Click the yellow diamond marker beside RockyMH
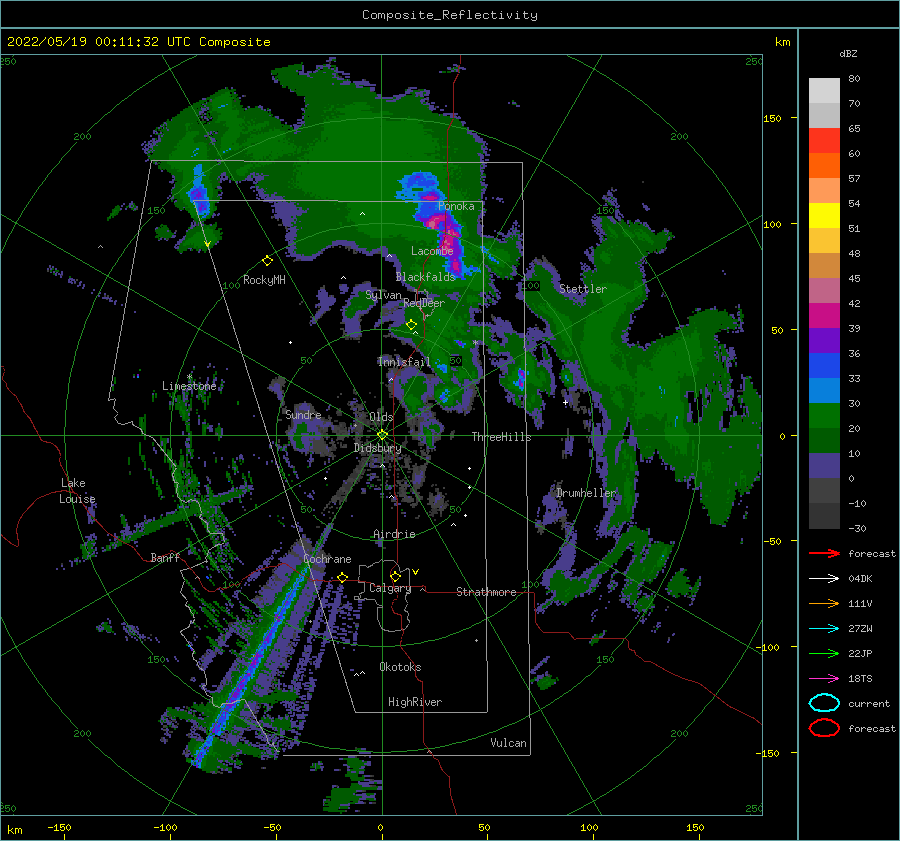 pyautogui.click(x=267, y=261)
